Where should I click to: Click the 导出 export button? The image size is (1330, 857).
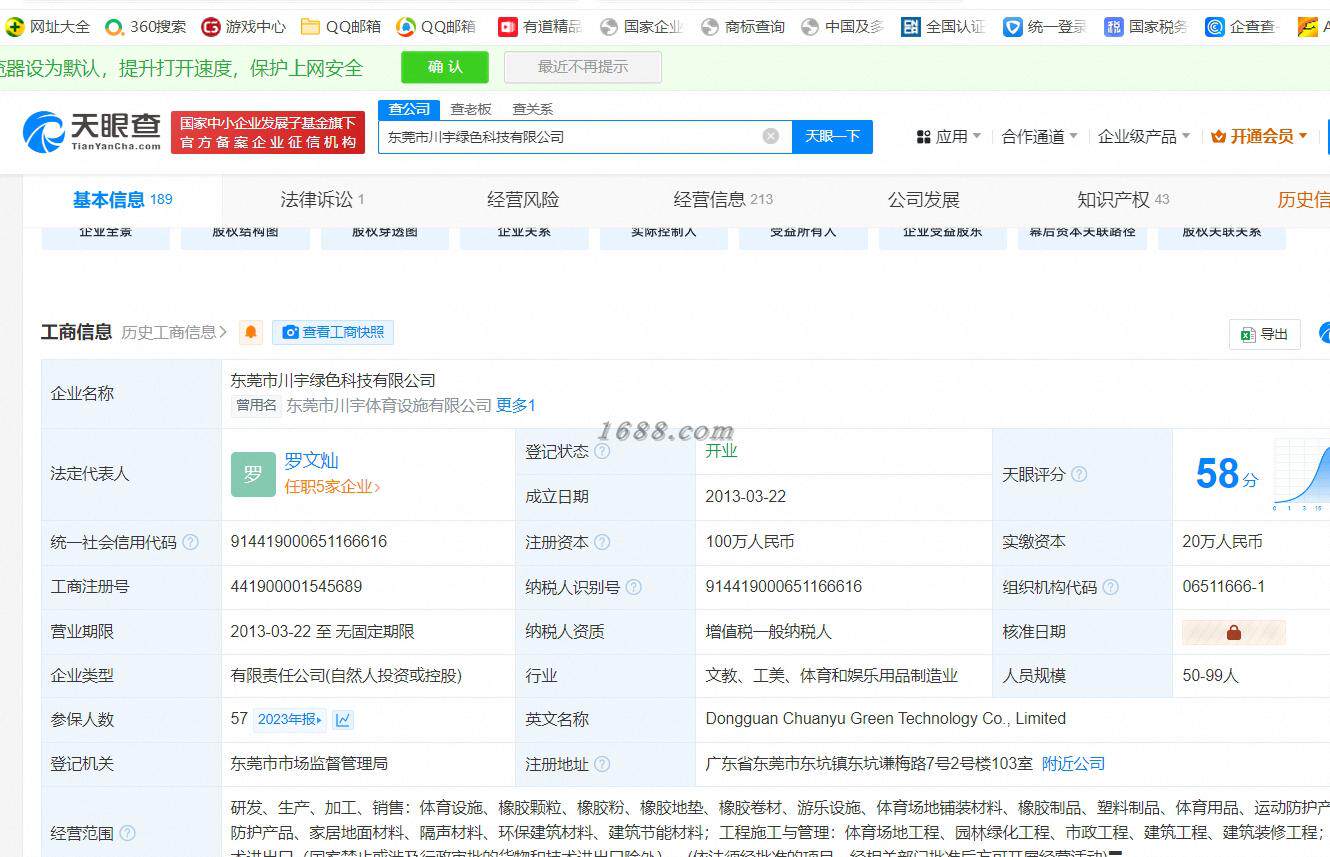(1264, 334)
